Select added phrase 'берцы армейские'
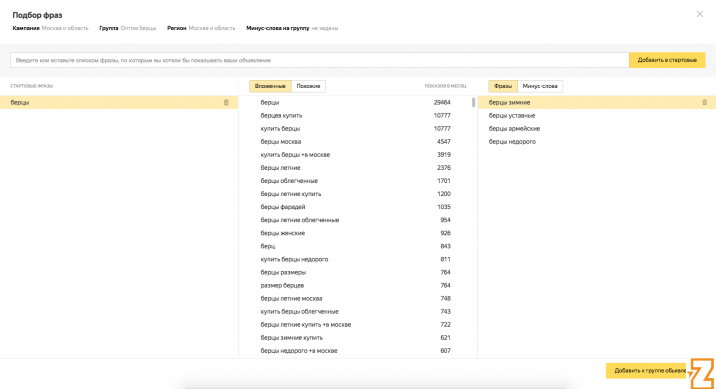 (514, 129)
